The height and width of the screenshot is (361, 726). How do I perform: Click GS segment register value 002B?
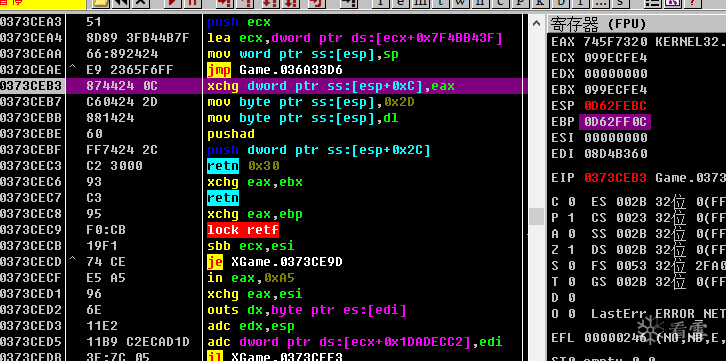coord(632,281)
